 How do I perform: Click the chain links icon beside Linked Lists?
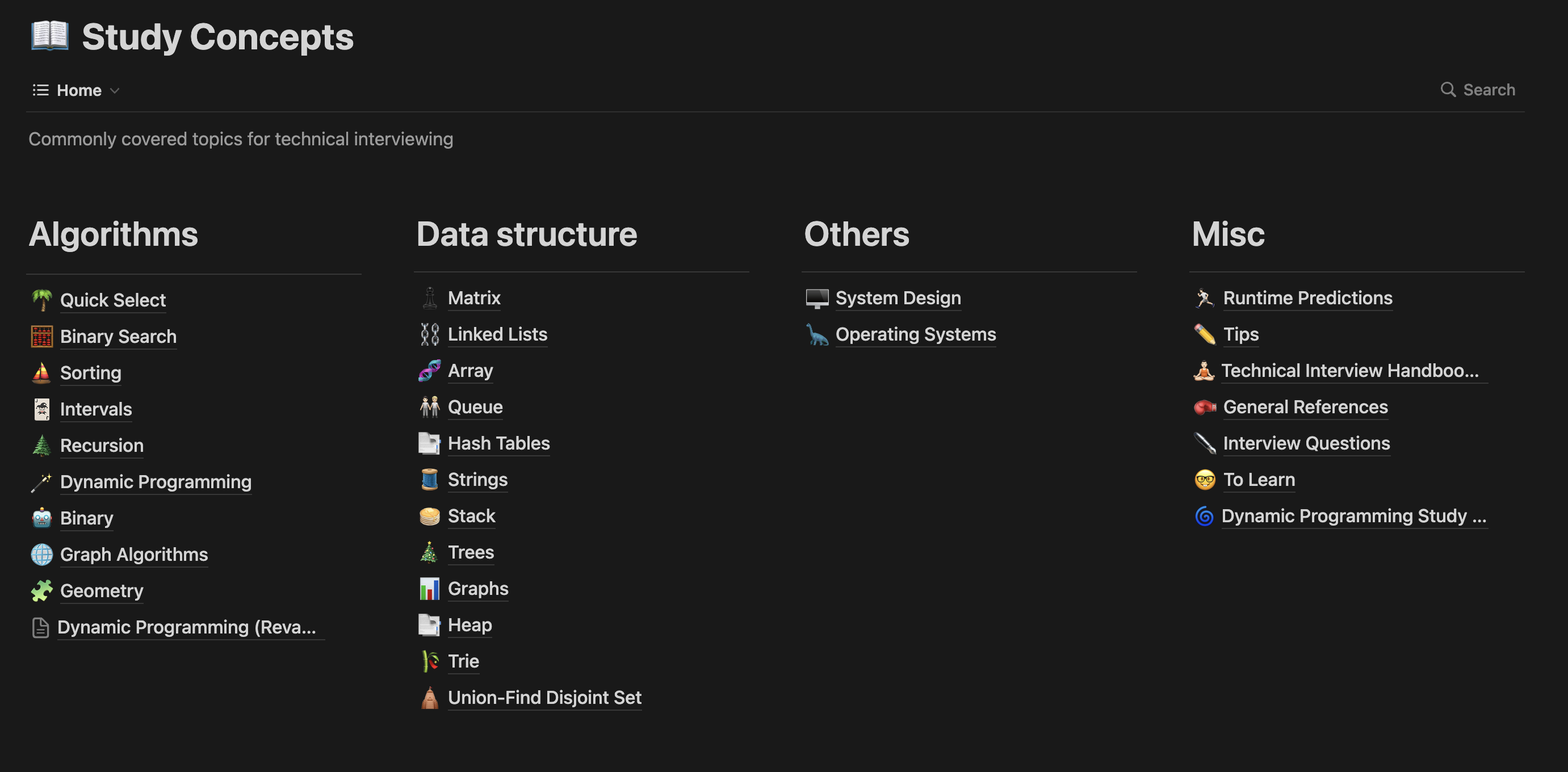tap(429, 334)
